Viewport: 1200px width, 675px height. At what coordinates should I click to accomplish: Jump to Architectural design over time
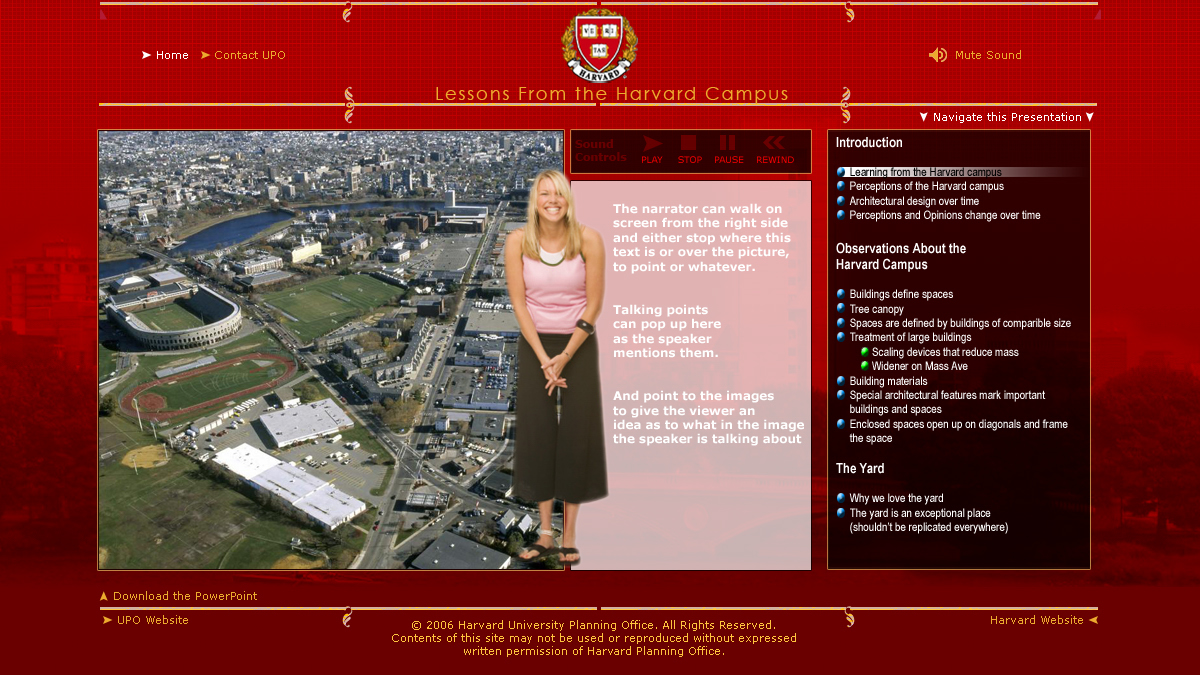coord(914,201)
